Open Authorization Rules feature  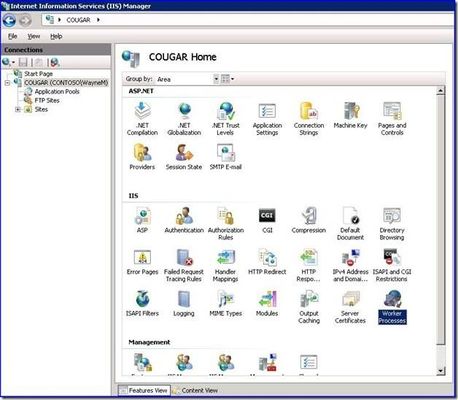(x=226, y=223)
